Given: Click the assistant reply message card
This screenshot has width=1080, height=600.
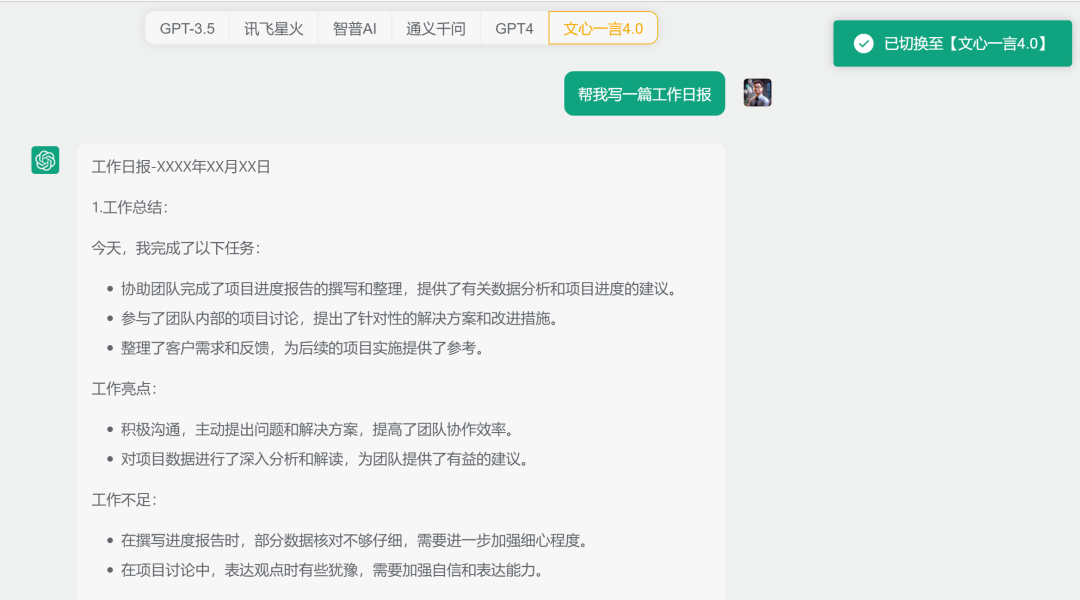Looking at the screenshot, I should pyautogui.click(x=400, y=370).
